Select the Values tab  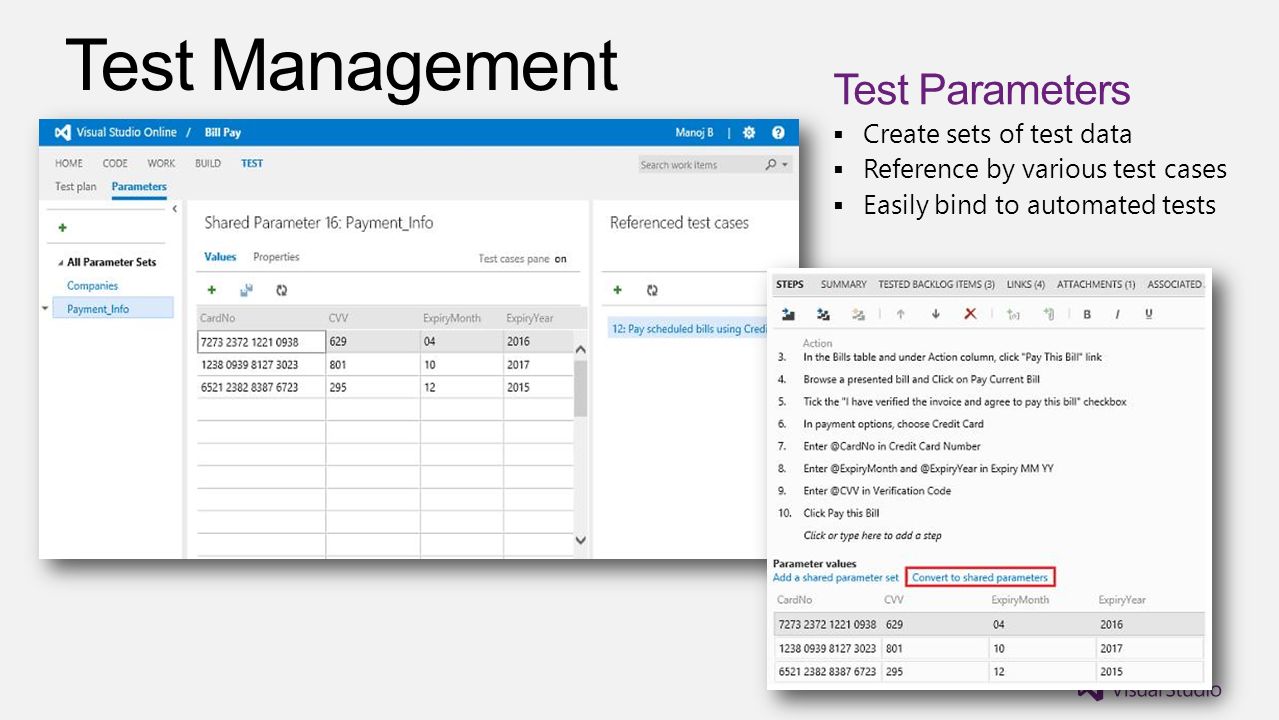(220, 257)
